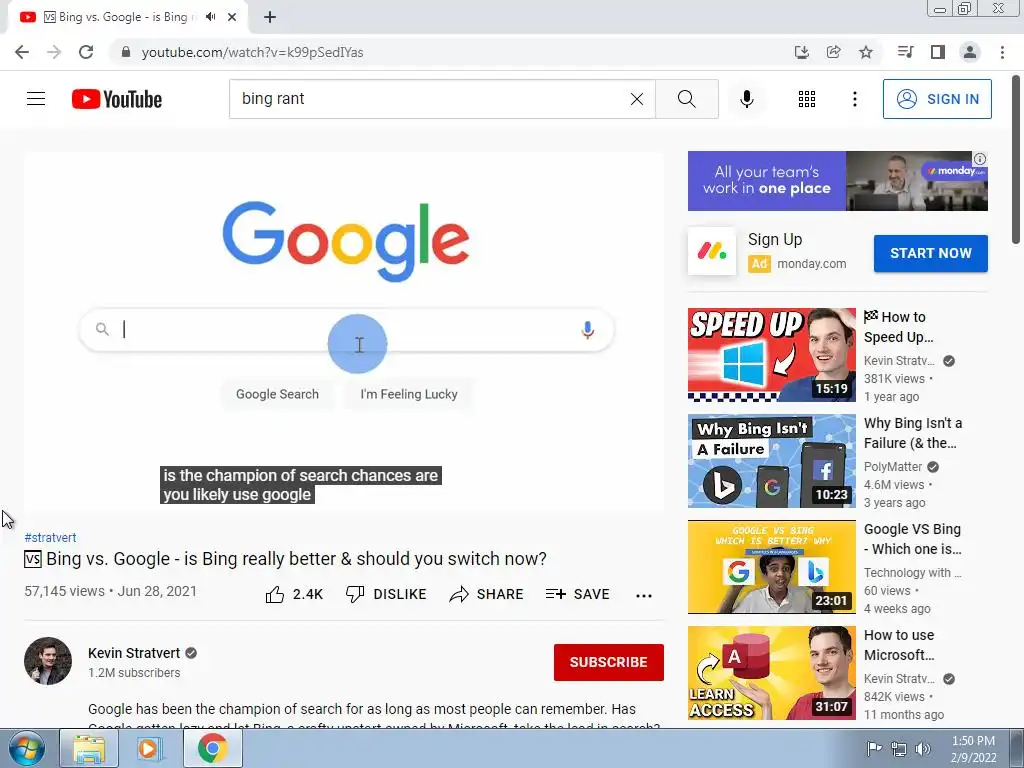
Task: Go back with browser back arrow
Action: point(22,52)
